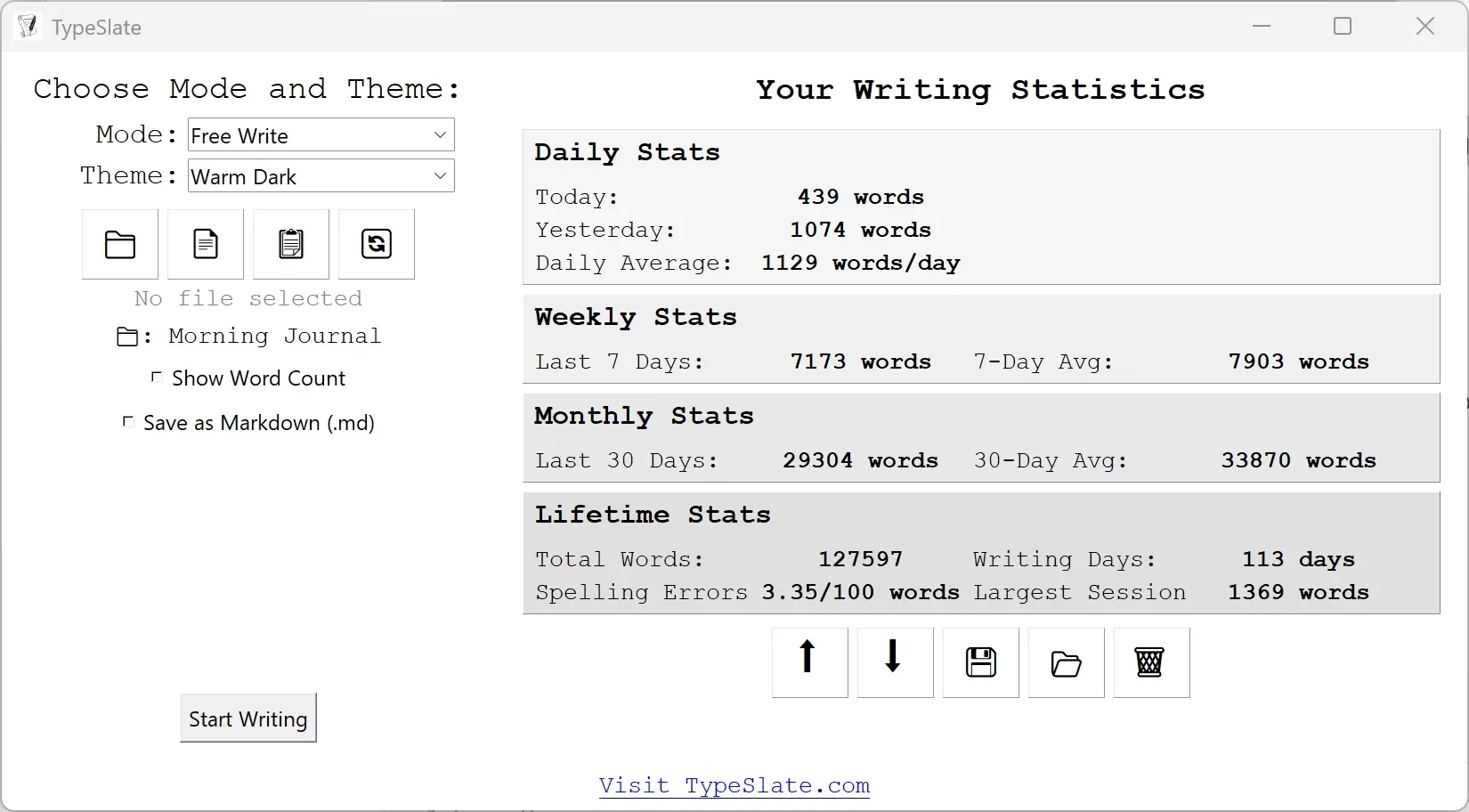This screenshot has width=1469, height=812.
Task: Click the refresh file icon button
Action: click(x=377, y=244)
